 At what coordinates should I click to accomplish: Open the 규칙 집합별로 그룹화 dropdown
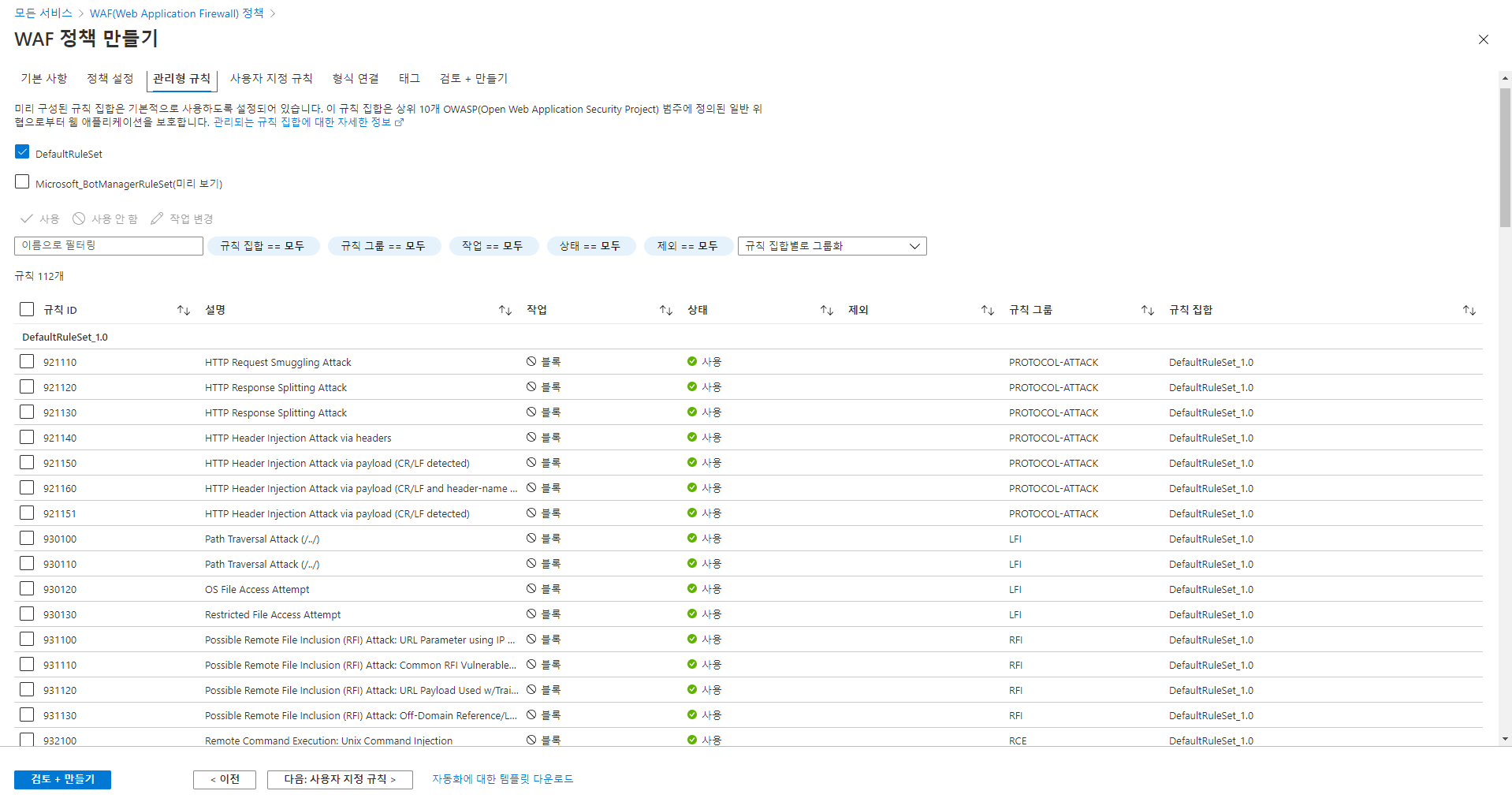pos(832,246)
